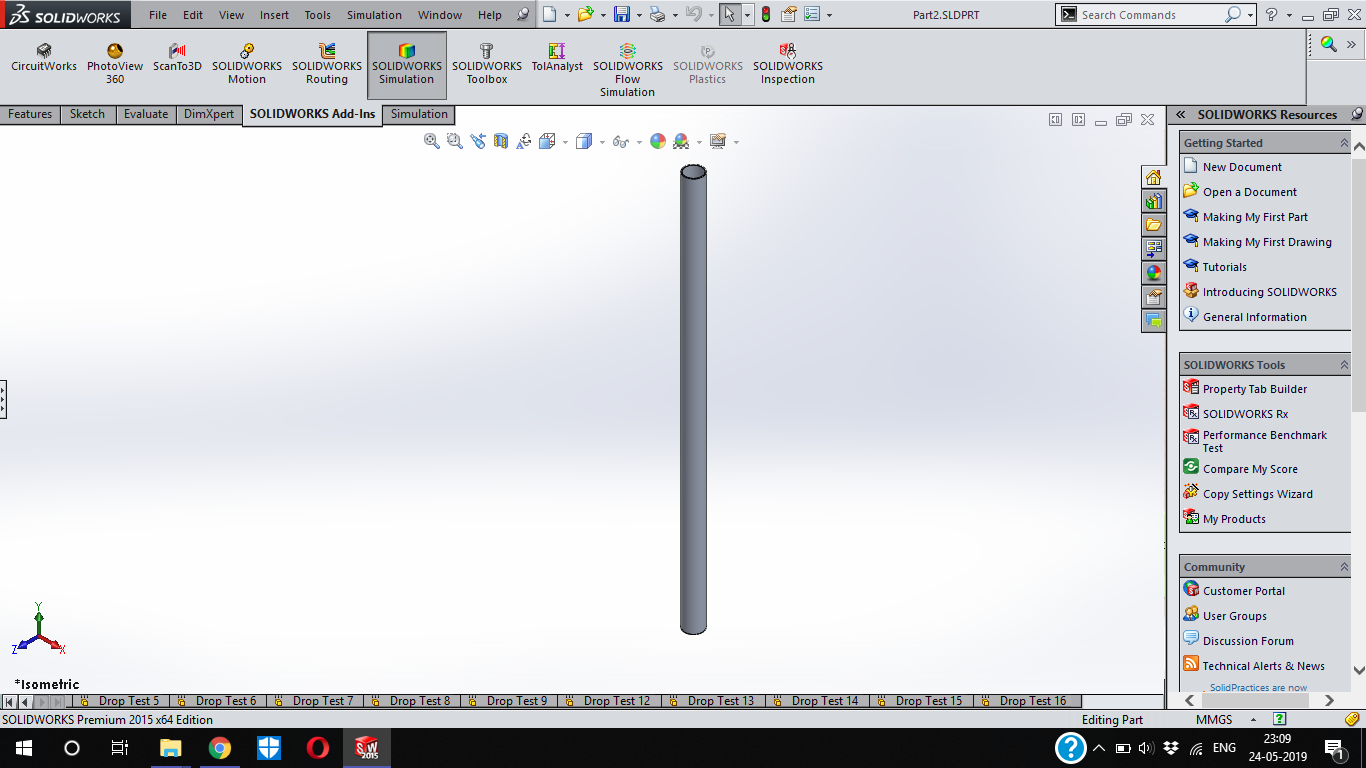The image size is (1366, 768).
Task: Click the TolAnalyst add-in icon
Action: (557, 58)
